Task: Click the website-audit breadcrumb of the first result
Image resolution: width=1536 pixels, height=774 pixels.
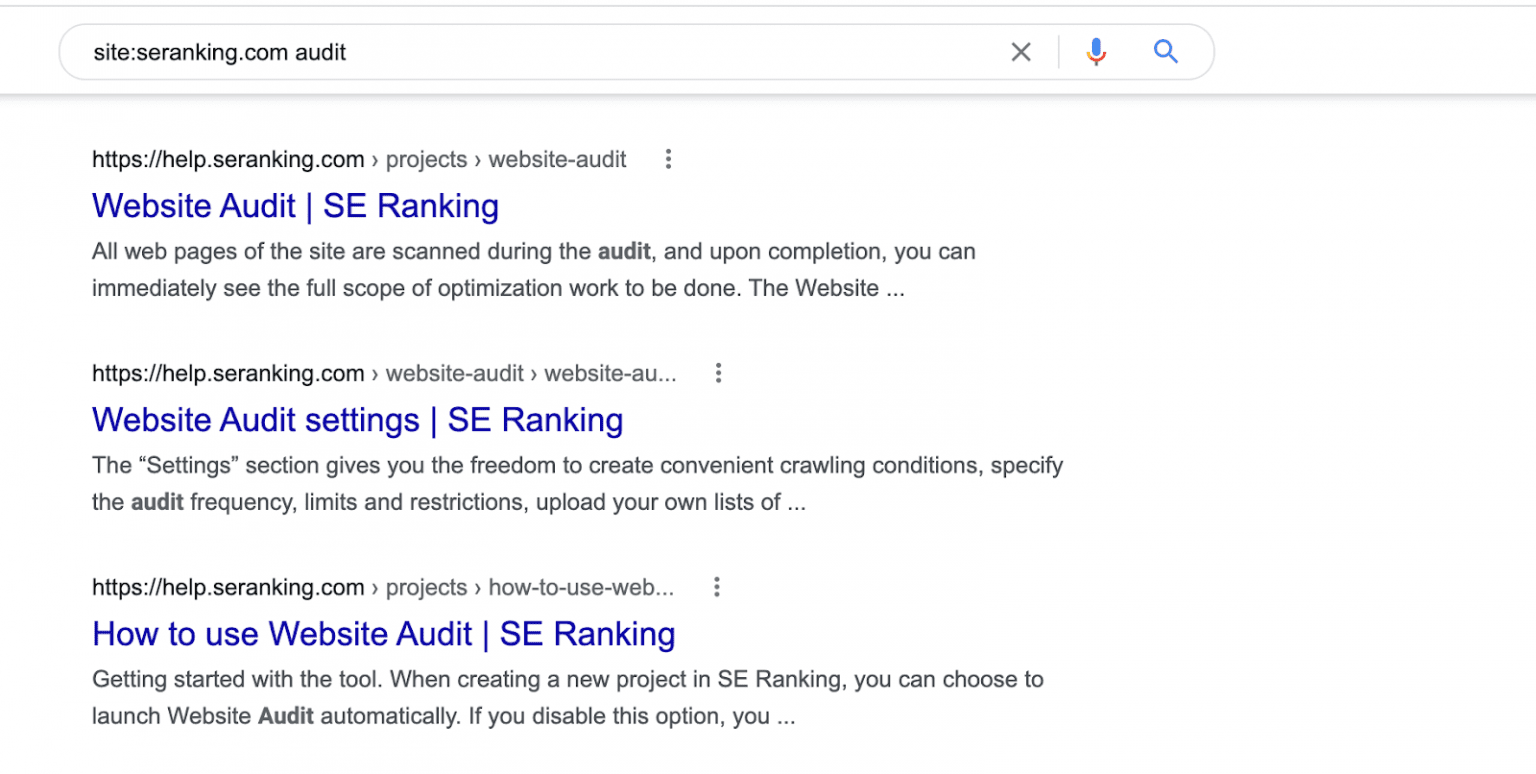Action: tap(557, 159)
